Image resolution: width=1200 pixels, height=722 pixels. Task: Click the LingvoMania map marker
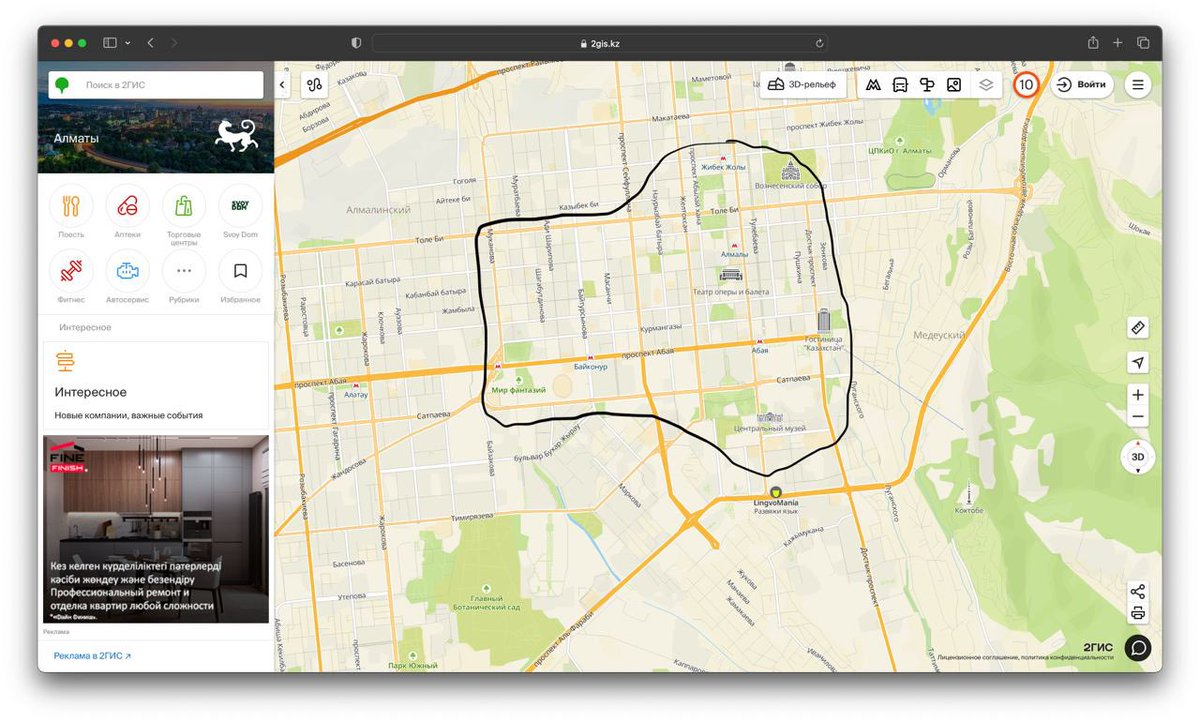pos(775,491)
